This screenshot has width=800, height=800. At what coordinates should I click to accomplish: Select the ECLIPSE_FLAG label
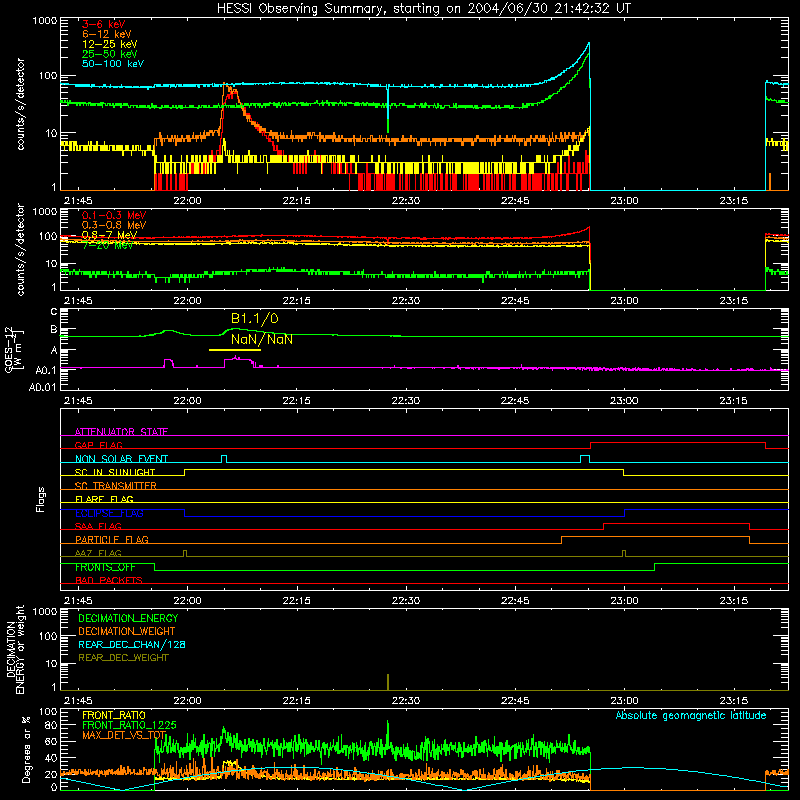[x=109, y=513]
